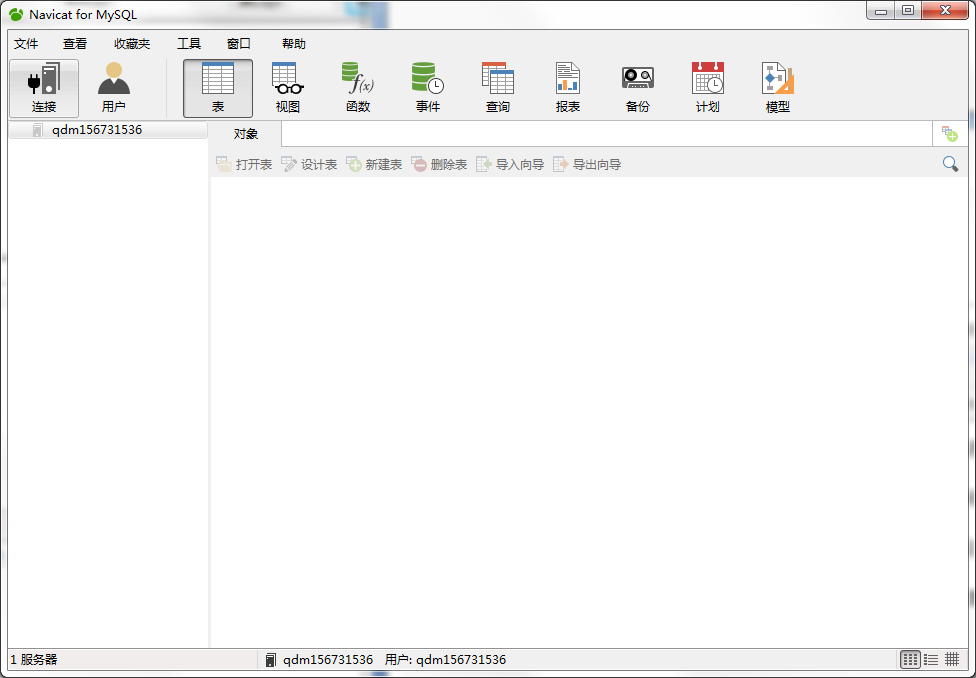Click '用户: qdm156731536' status text
Screen dimensions: 976x678
coord(445,659)
